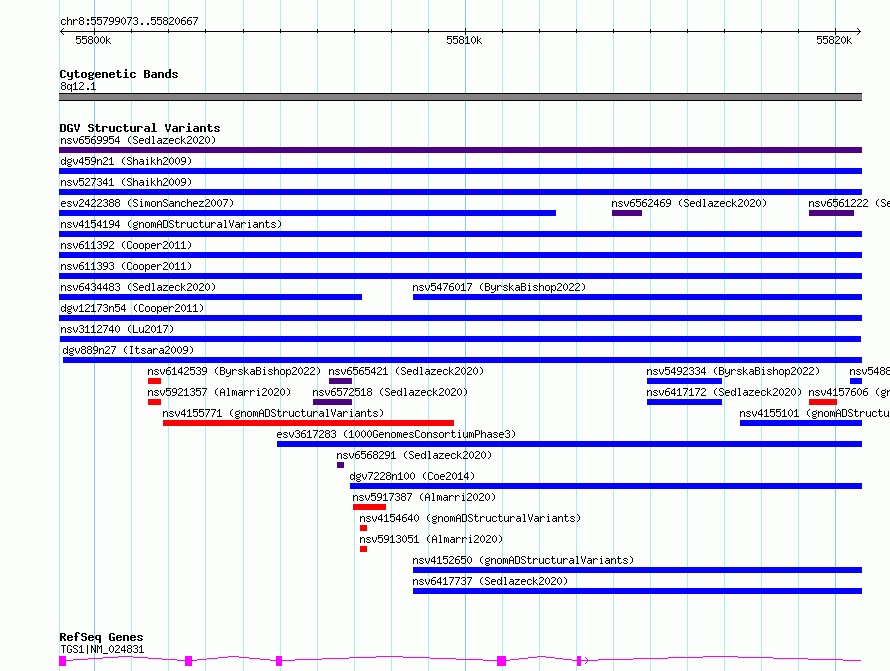This screenshot has width=890, height=671.
Task: Click red bar under nsv5921357
Action: click(154, 402)
